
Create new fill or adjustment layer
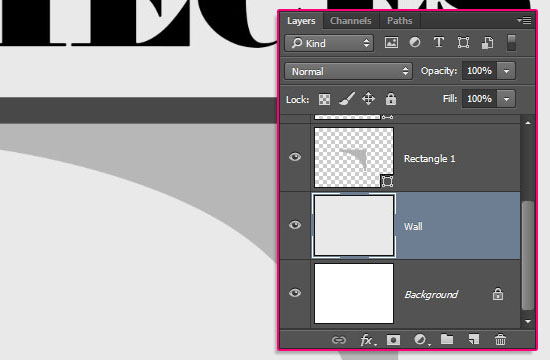[x=421, y=340]
